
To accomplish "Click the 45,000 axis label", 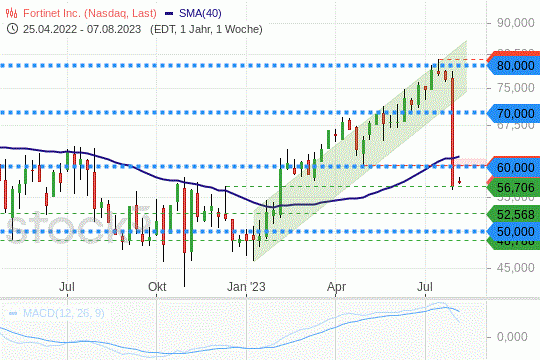I will click(516, 268).
